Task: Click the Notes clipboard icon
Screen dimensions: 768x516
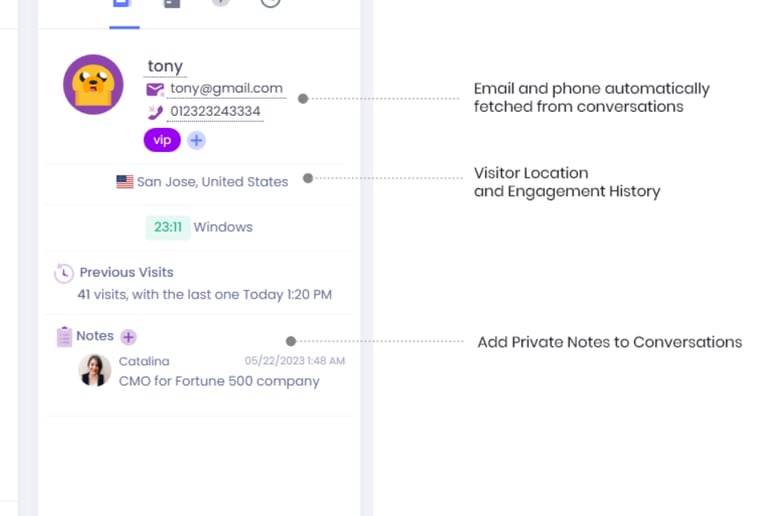Action: pos(64,336)
